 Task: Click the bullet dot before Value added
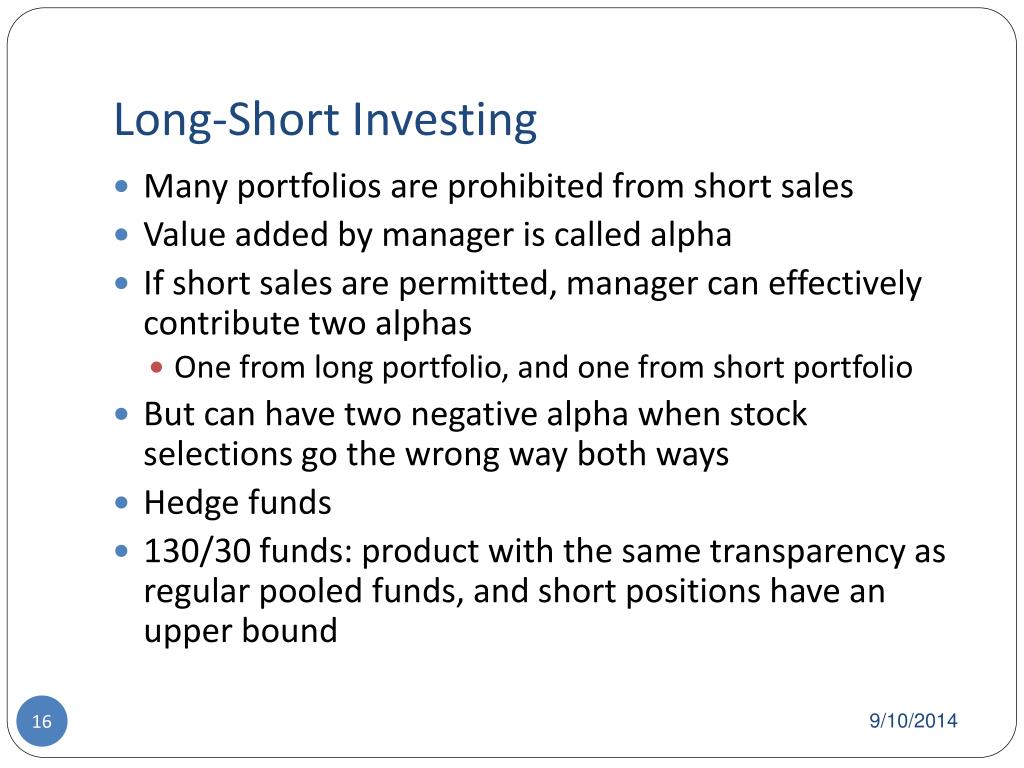pos(121,234)
